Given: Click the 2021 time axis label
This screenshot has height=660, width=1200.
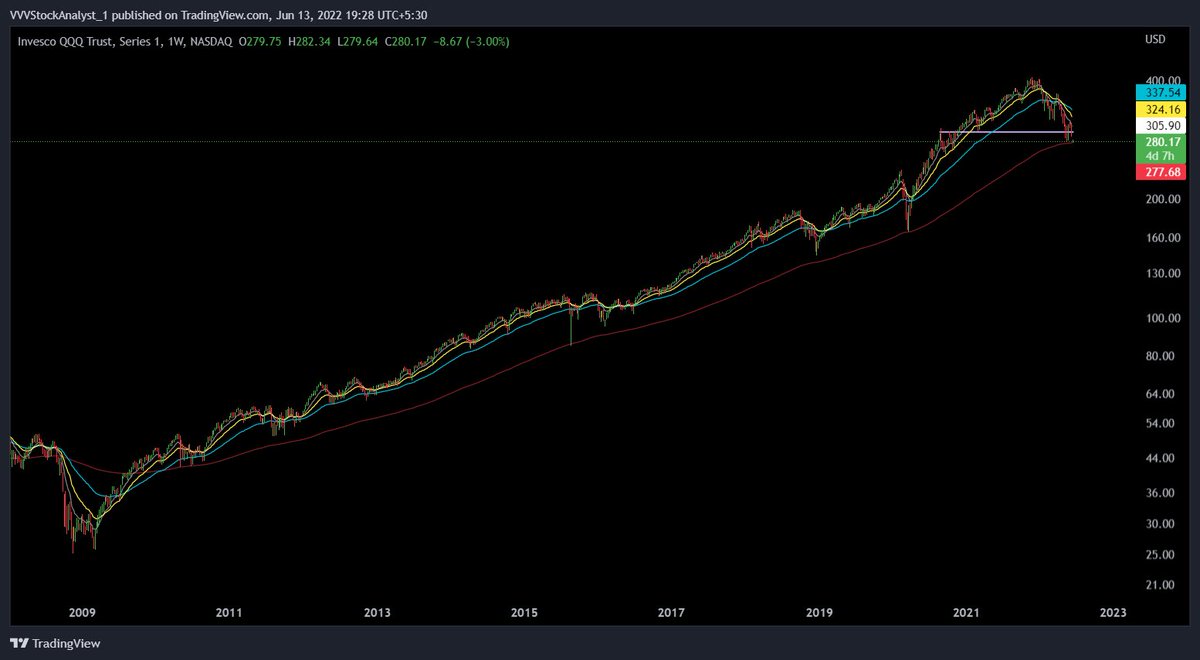Looking at the screenshot, I should tap(966, 611).
